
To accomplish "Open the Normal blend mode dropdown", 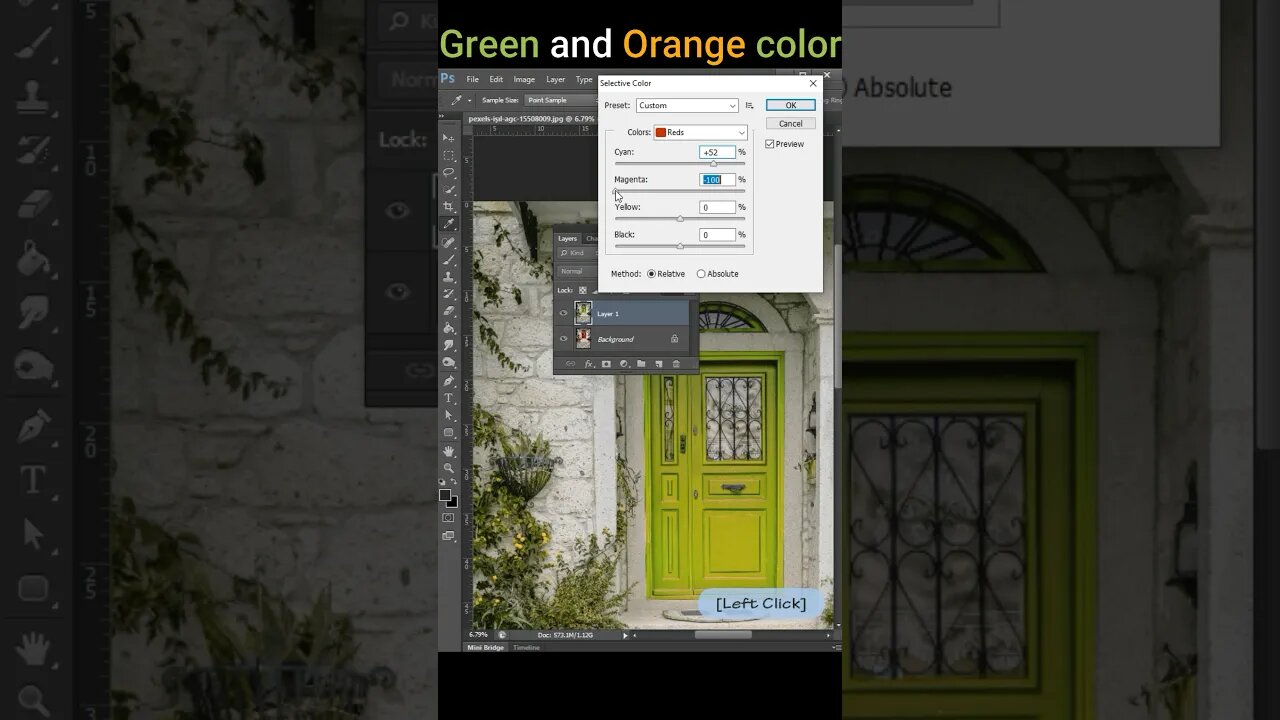I will click(x=575, y=271).
